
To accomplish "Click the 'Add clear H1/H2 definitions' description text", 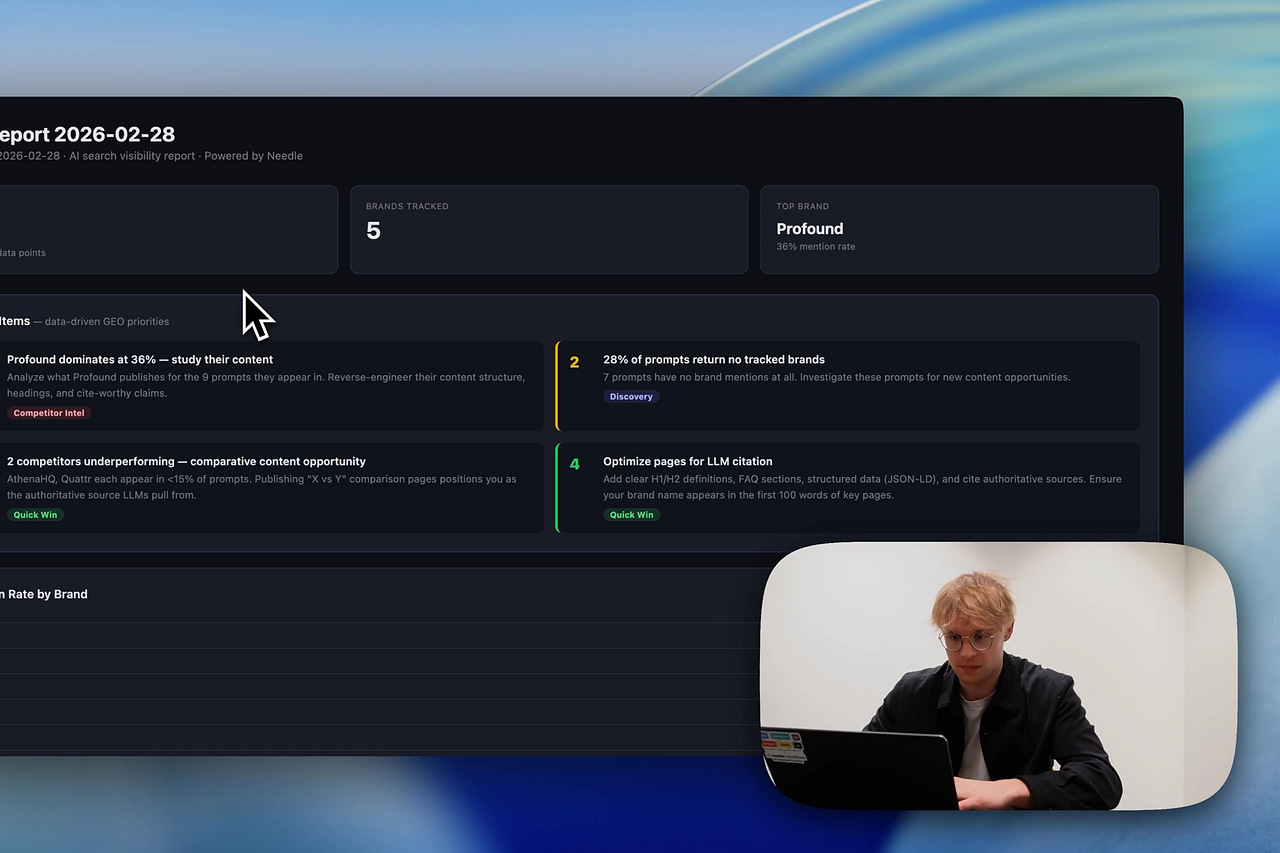I will (x=862, y=487).
